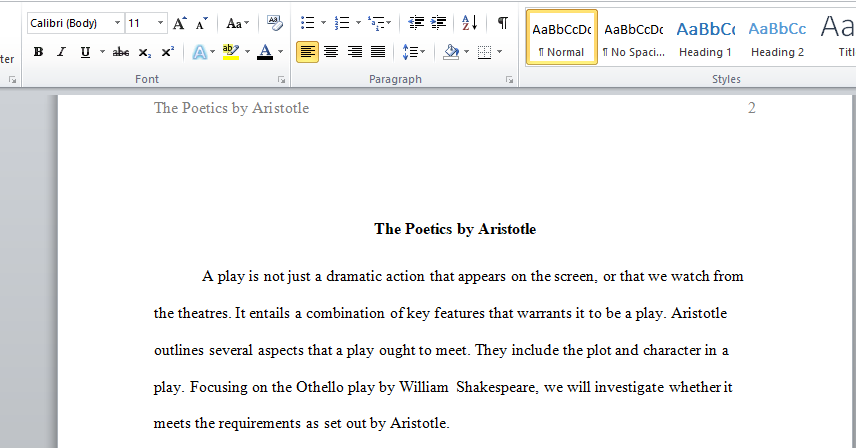Screen dimensions: 856x448
Task: Apply the black font color
Action: pos(265,52)
